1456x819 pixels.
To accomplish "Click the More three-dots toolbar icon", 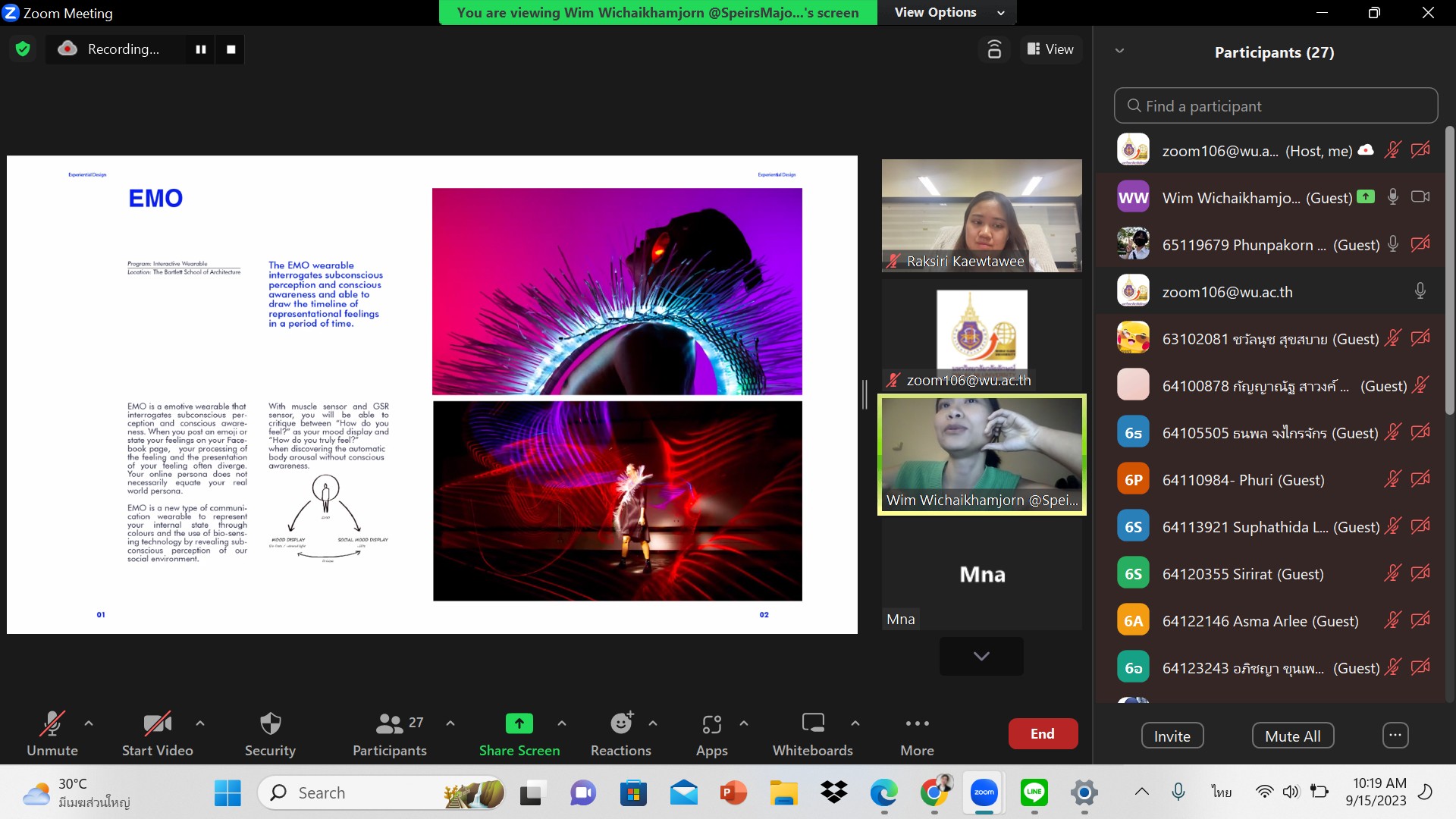I will (917, 723).
